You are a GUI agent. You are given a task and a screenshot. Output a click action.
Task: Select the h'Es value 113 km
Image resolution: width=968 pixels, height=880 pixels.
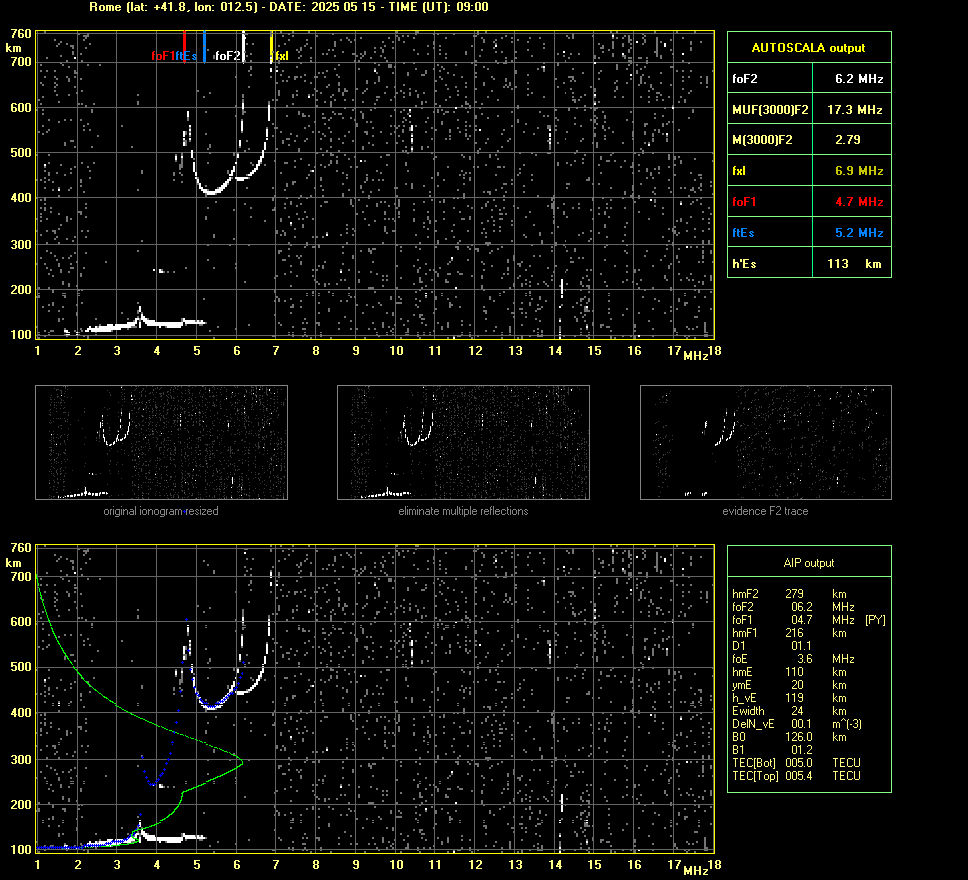(852, 264)
